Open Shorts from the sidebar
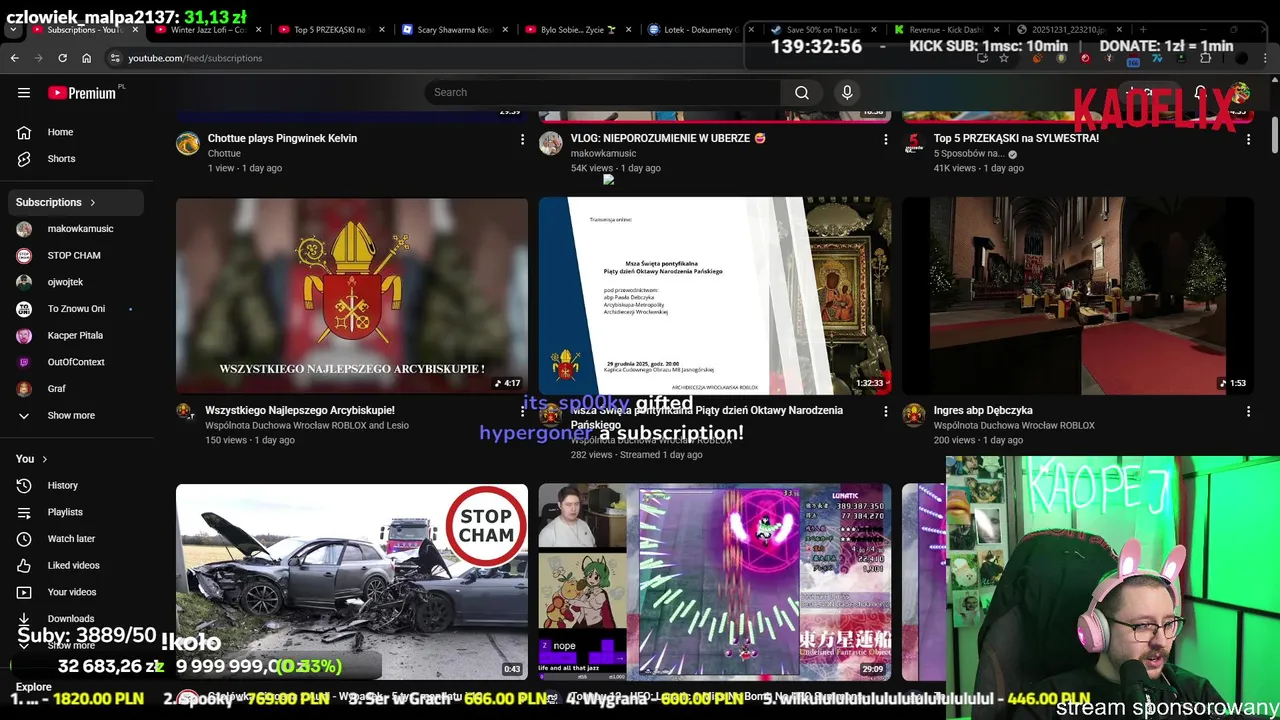Screen dimensions: 1280x720 click(78, 159)
